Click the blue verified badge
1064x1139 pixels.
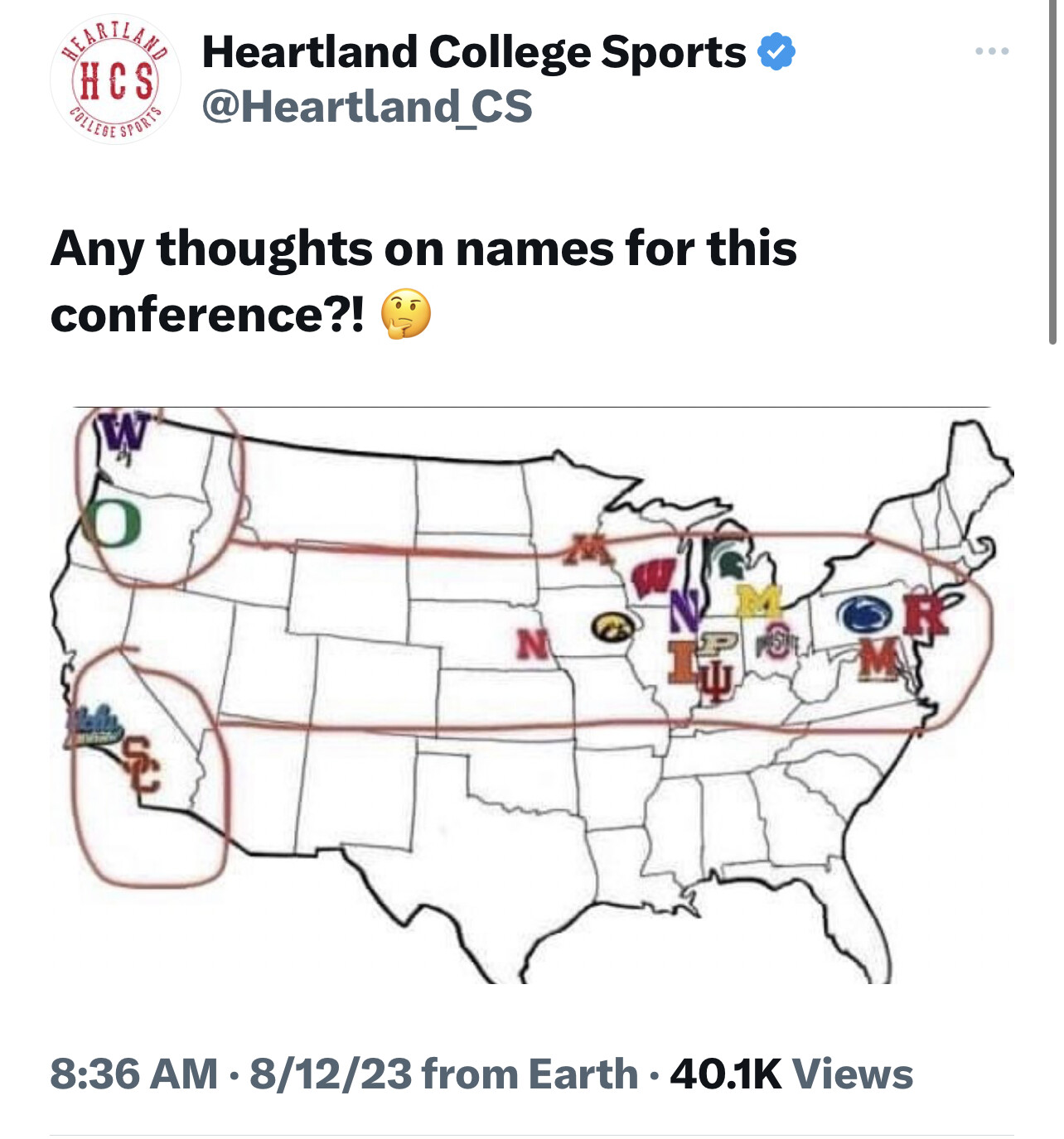pyautogui.click(x=776, y=52)
